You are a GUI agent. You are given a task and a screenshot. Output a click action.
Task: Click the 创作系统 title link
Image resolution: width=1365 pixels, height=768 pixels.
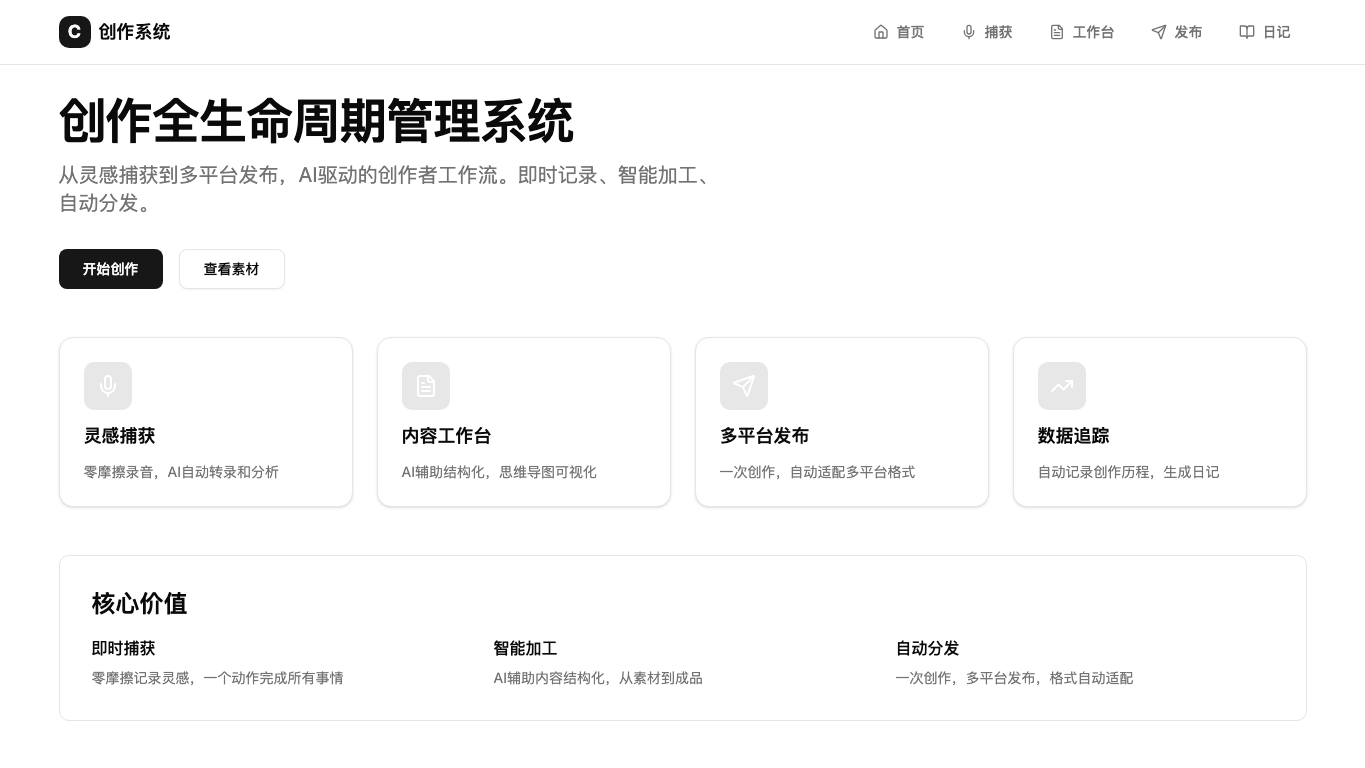[x=134, y=32]
